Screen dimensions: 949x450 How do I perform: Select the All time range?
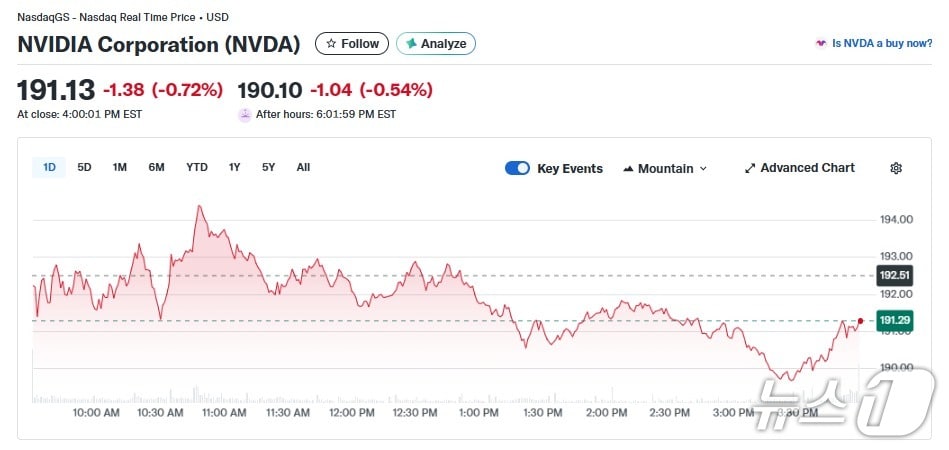303,167
